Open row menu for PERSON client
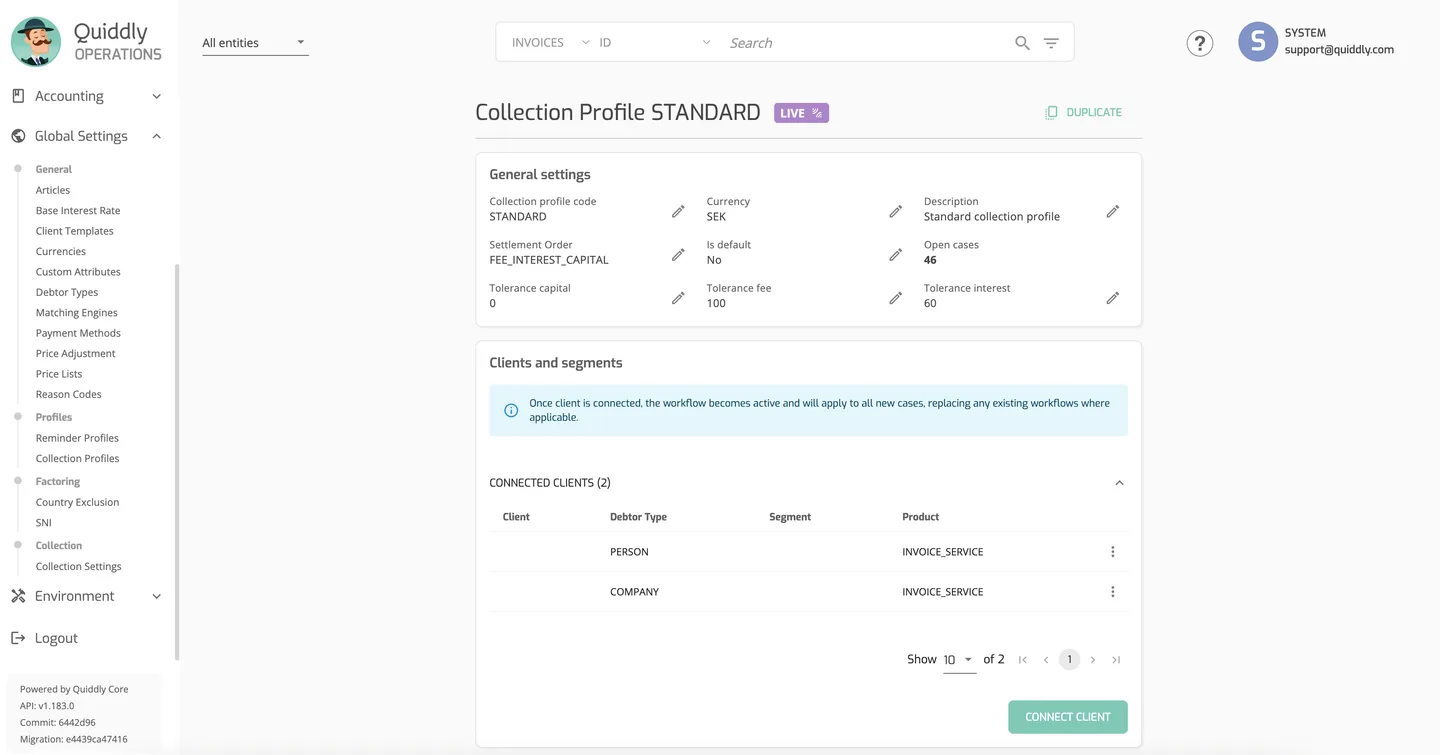The width and height of the screenshot is (1440, 755). pyautogui.click(x=1112, y=552)
